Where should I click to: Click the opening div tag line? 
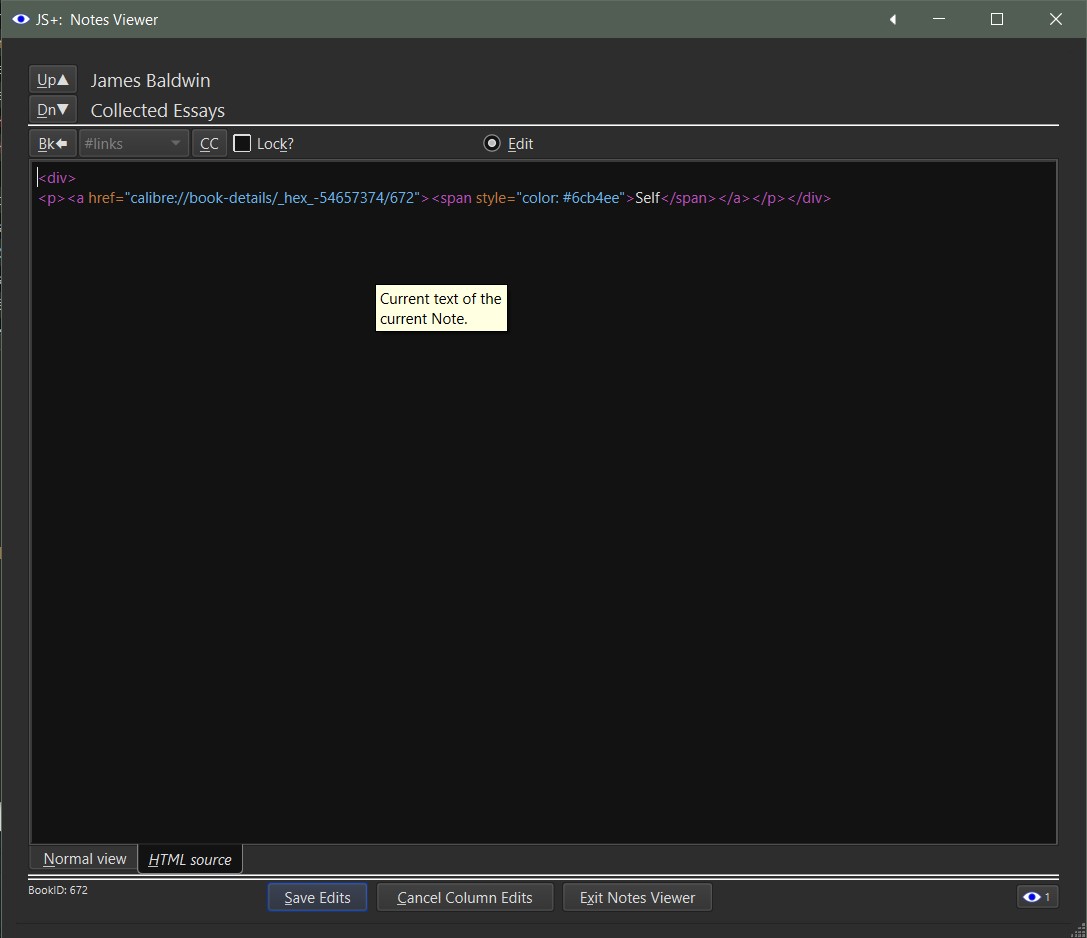click(57, 178)
